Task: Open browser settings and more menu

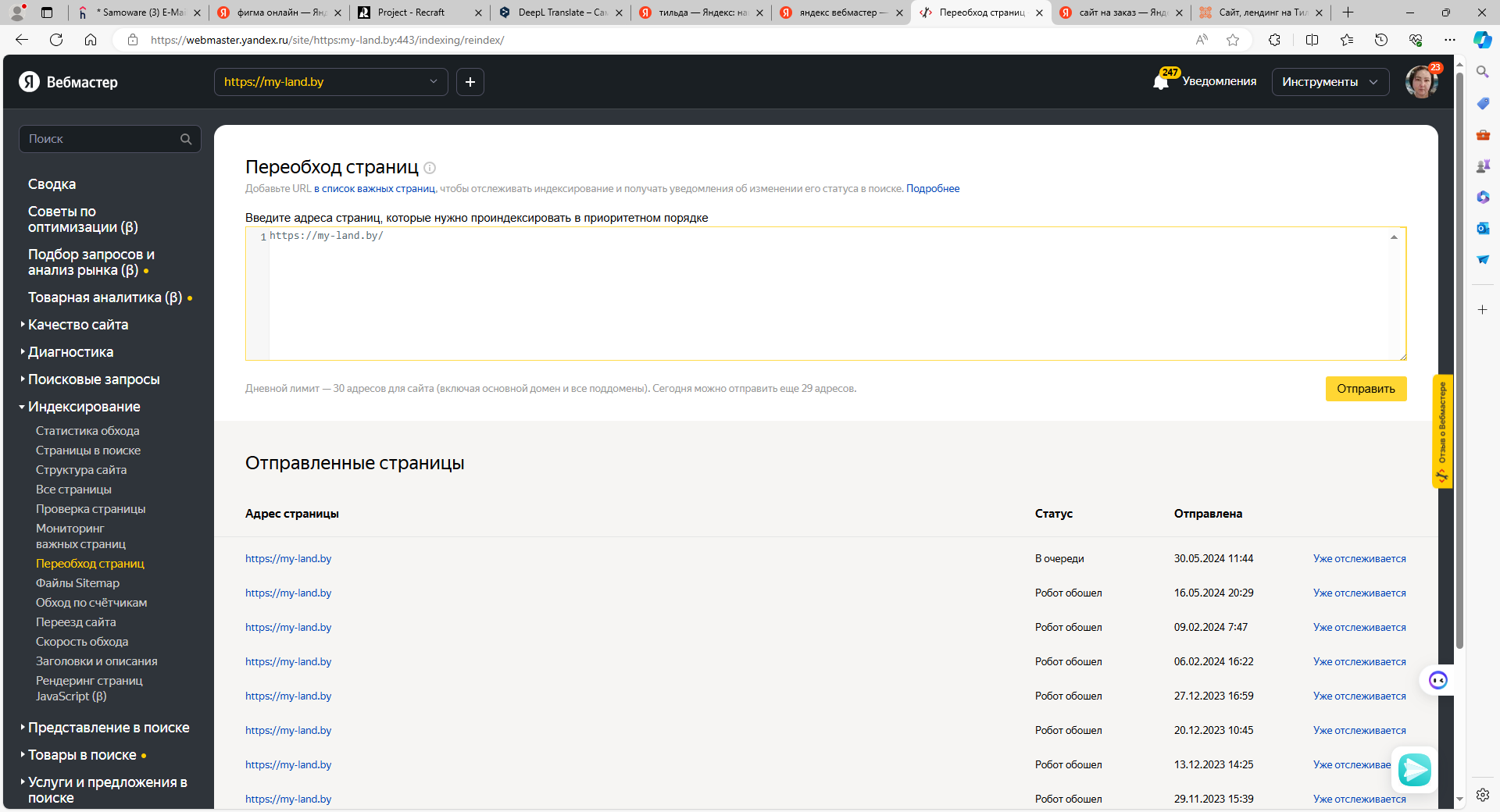Action: [x=1450, y=40]
